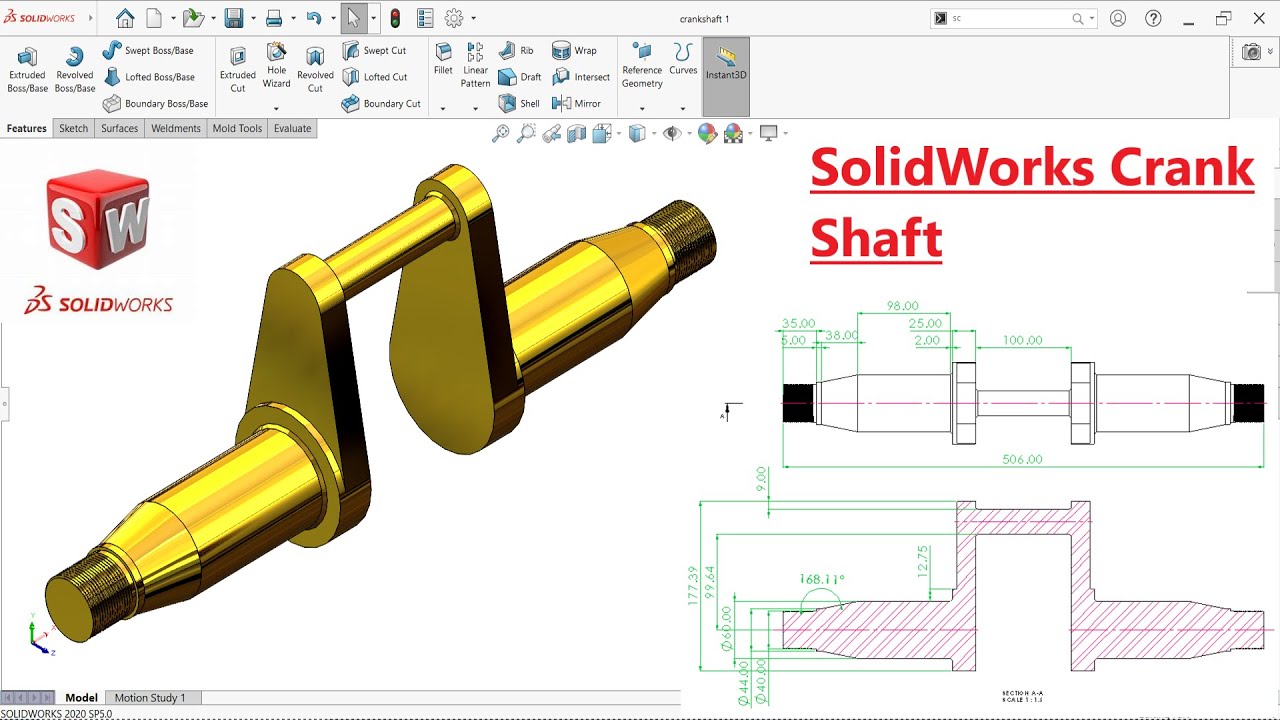This screenshot has height=720, width=1280.
Task: Select Swept Cut
Action: point(374,50)
